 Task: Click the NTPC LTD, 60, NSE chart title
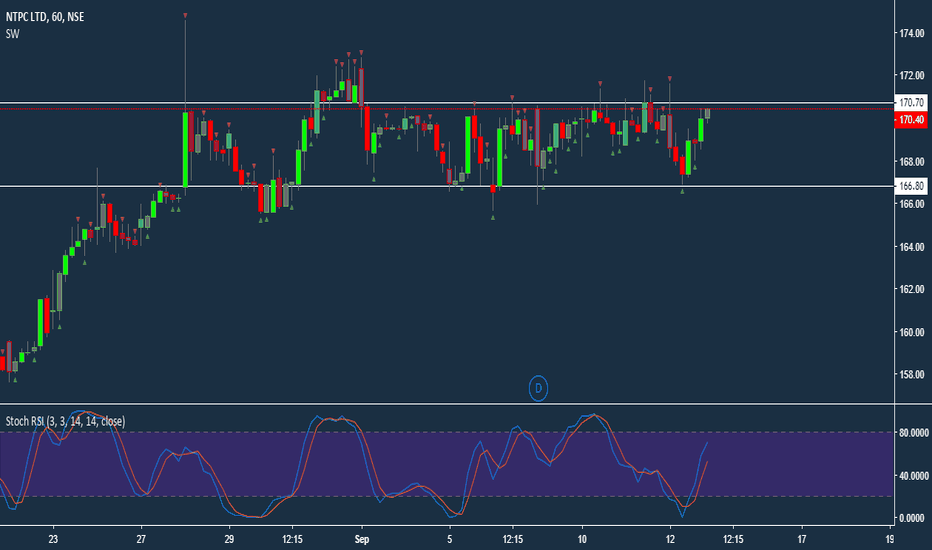[45, 17]
